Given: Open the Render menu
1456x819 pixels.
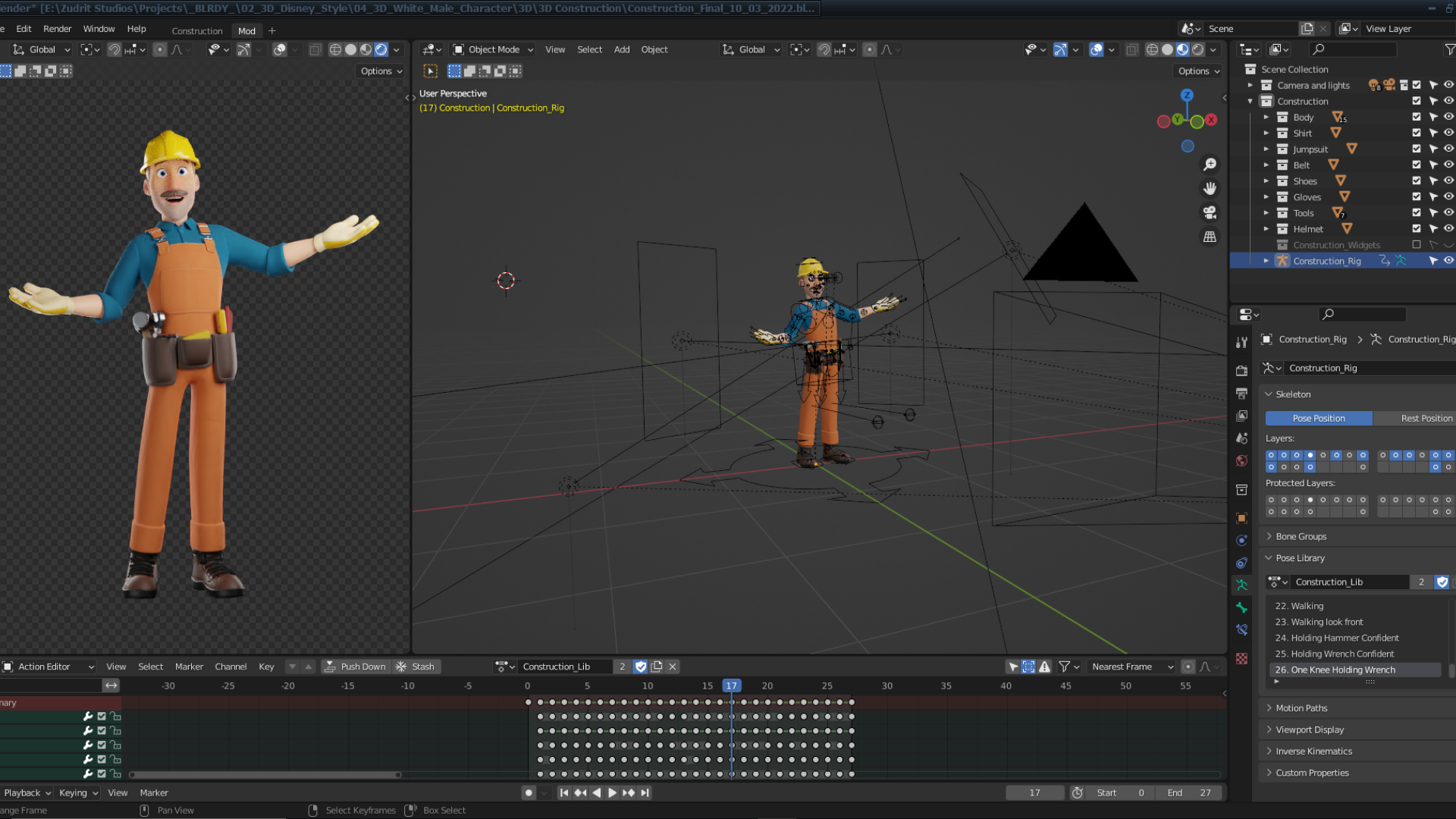Looking at the screenshot, I should pyautogui.click(x=57, y=29).
